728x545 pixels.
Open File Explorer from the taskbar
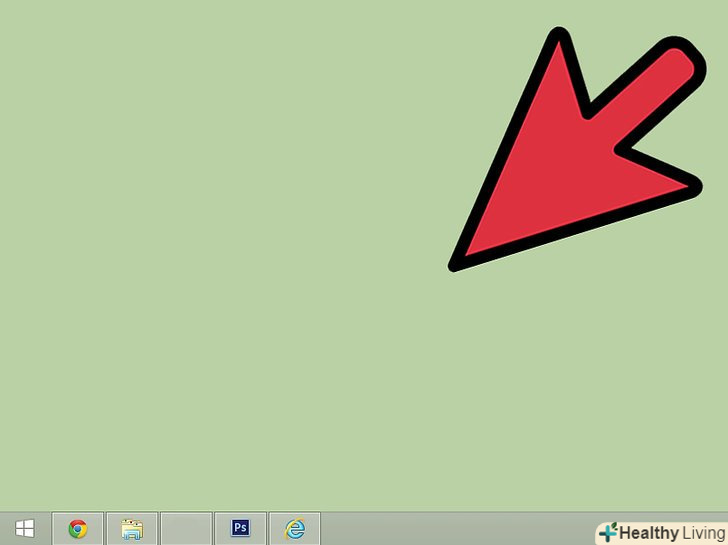coord(132,529)
